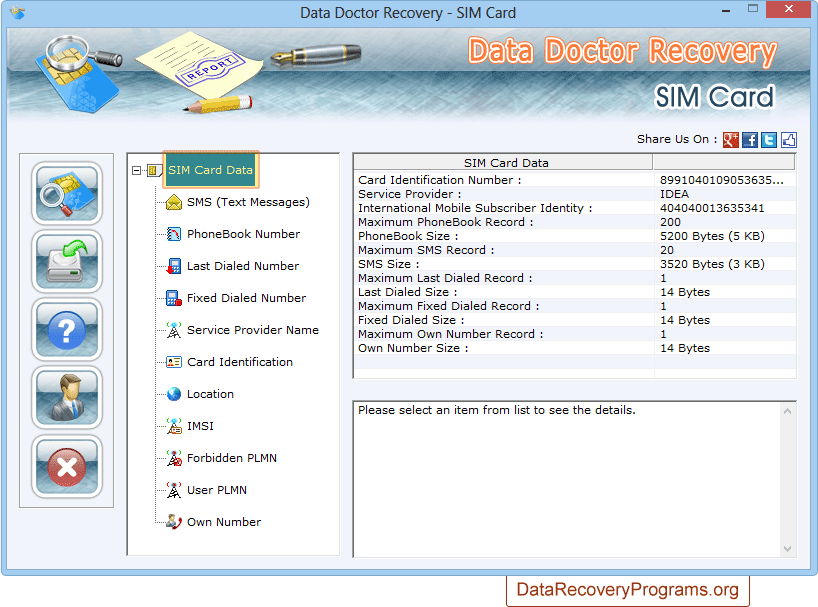Click the 'International Mobile Subscriber Identity :' label

click(475, 208)
